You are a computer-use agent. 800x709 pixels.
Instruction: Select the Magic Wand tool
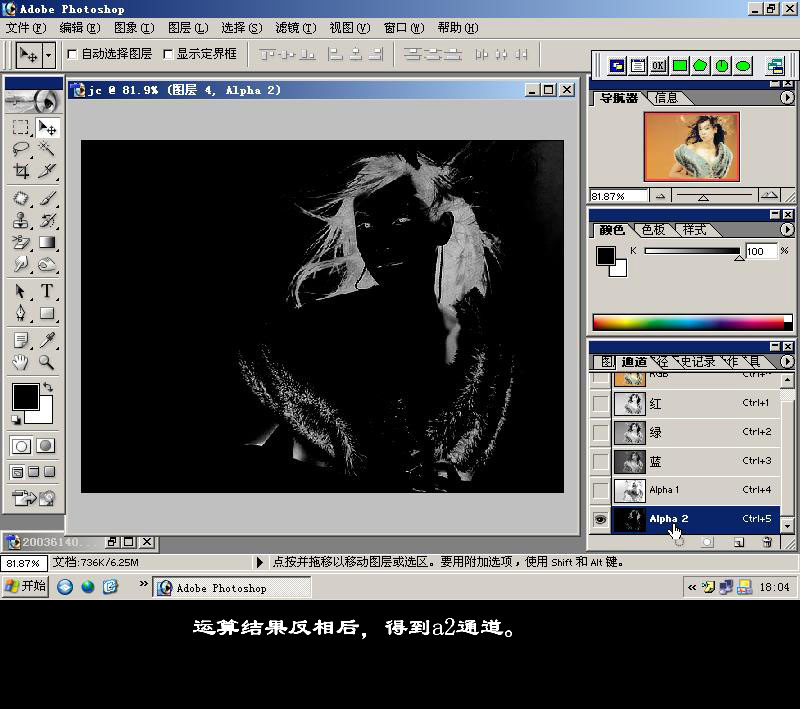pos(47,149)
